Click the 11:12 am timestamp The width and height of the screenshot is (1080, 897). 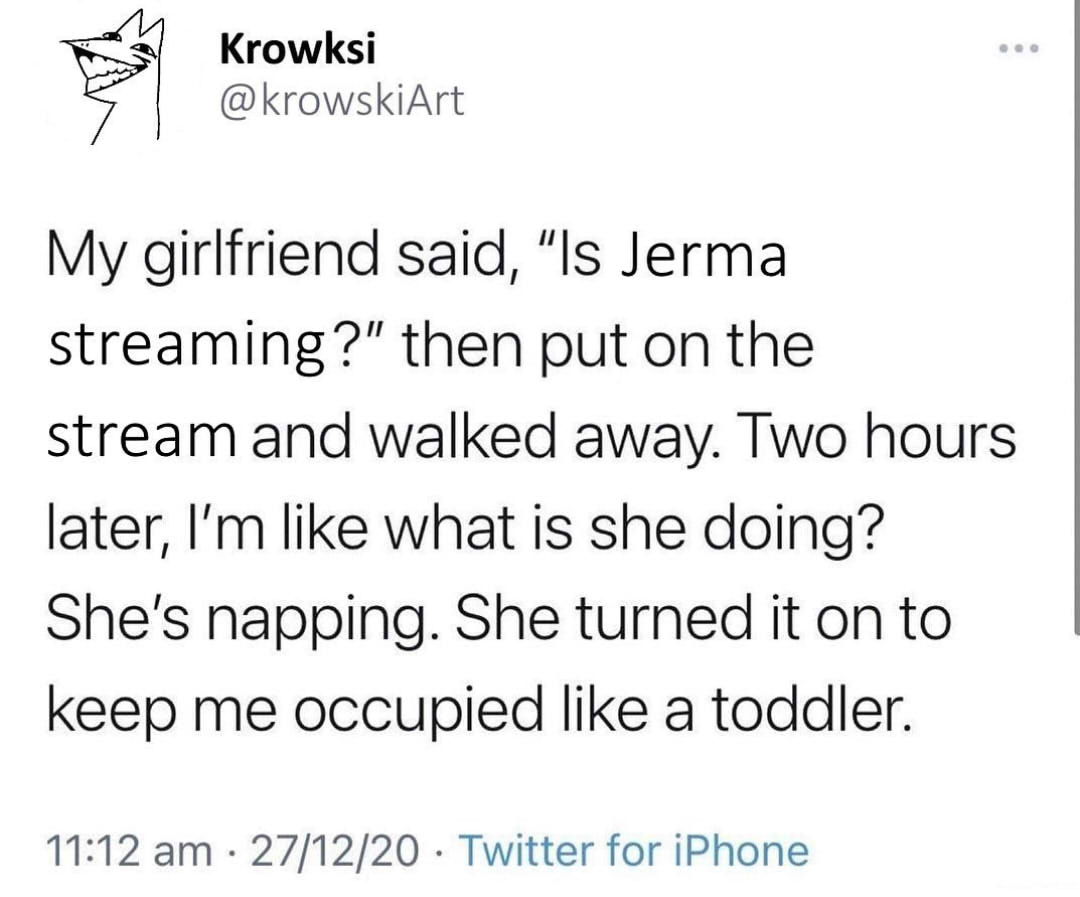(x=125, y=851)
